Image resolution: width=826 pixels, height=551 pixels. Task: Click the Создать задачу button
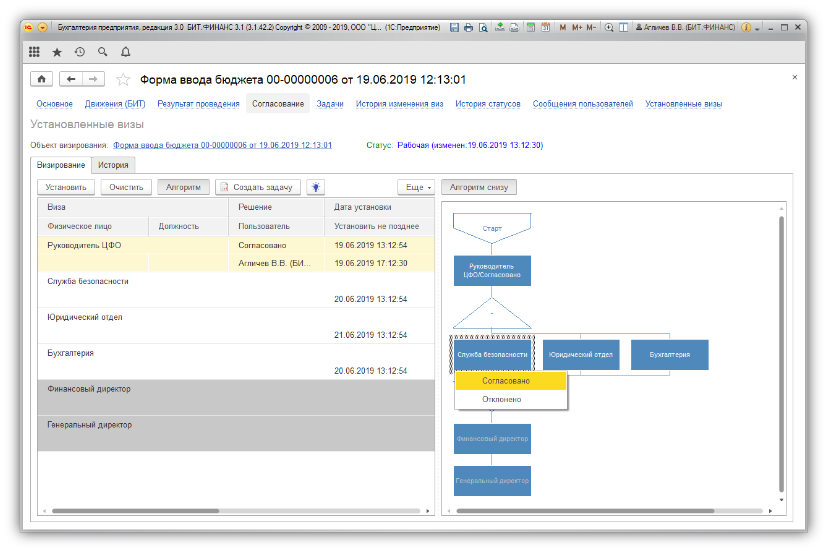tap(256, 187)
